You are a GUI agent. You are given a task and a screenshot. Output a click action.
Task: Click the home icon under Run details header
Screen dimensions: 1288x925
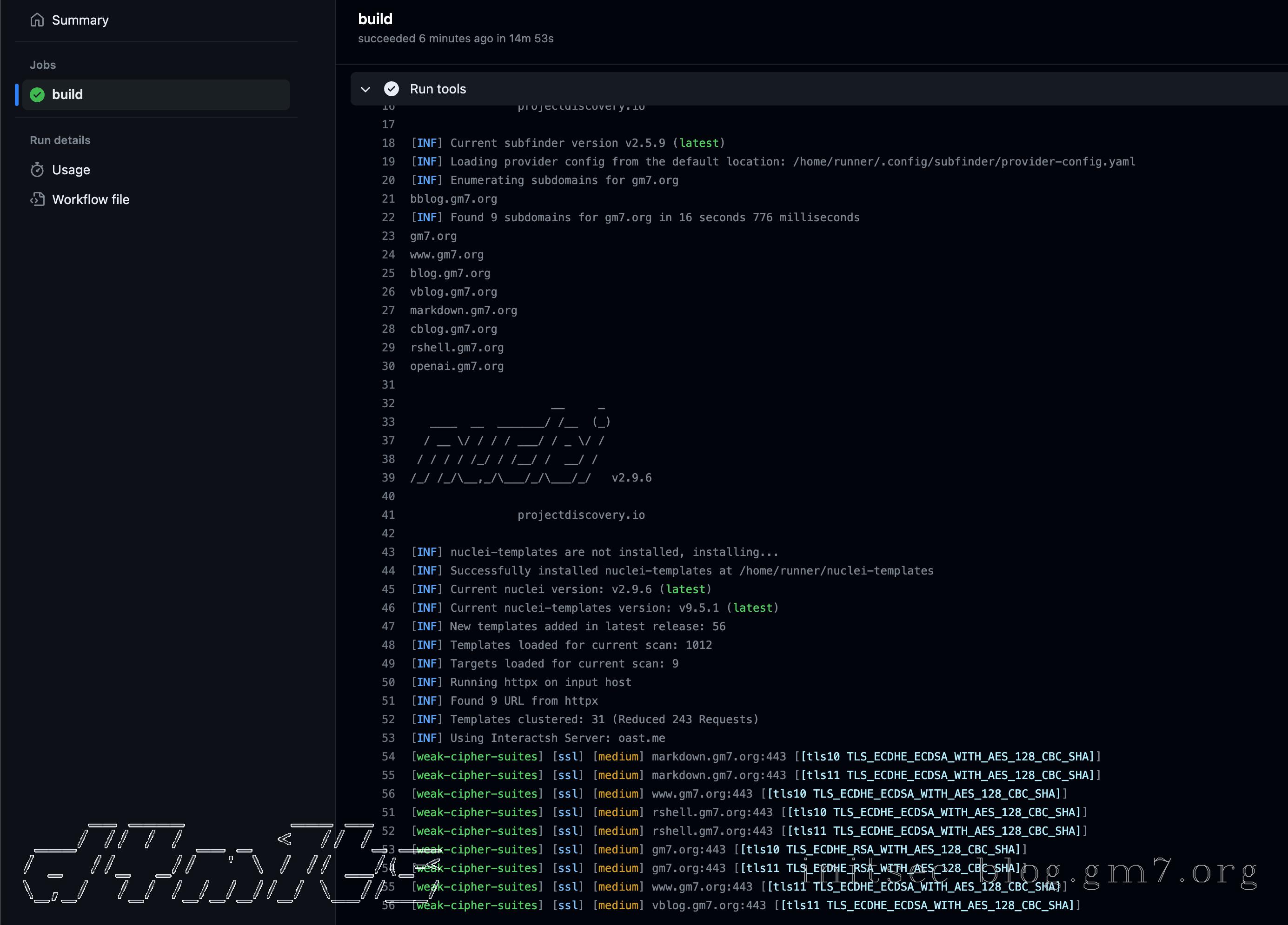(x=37, y=20)
